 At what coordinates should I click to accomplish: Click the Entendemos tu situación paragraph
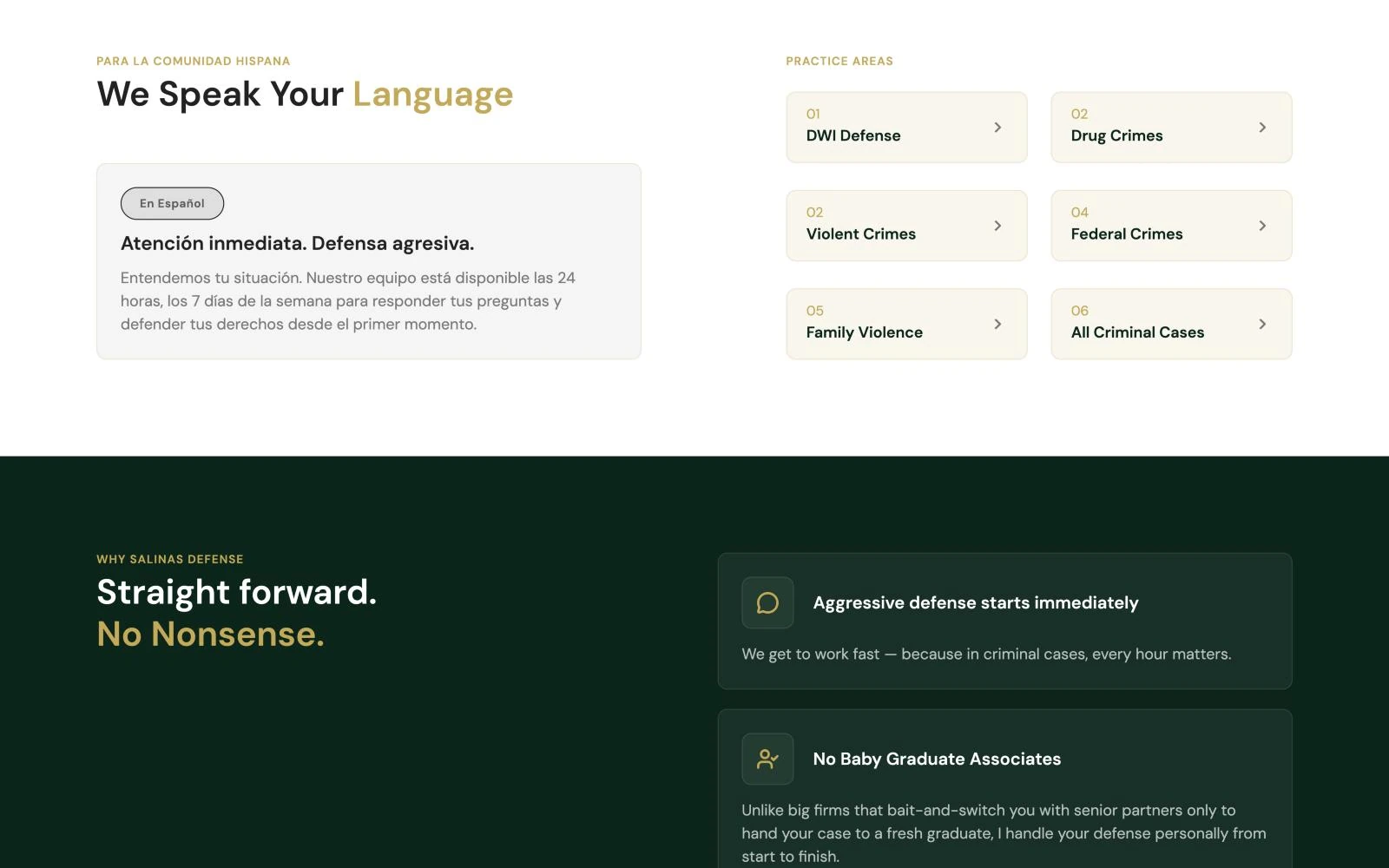click(348, 301)
